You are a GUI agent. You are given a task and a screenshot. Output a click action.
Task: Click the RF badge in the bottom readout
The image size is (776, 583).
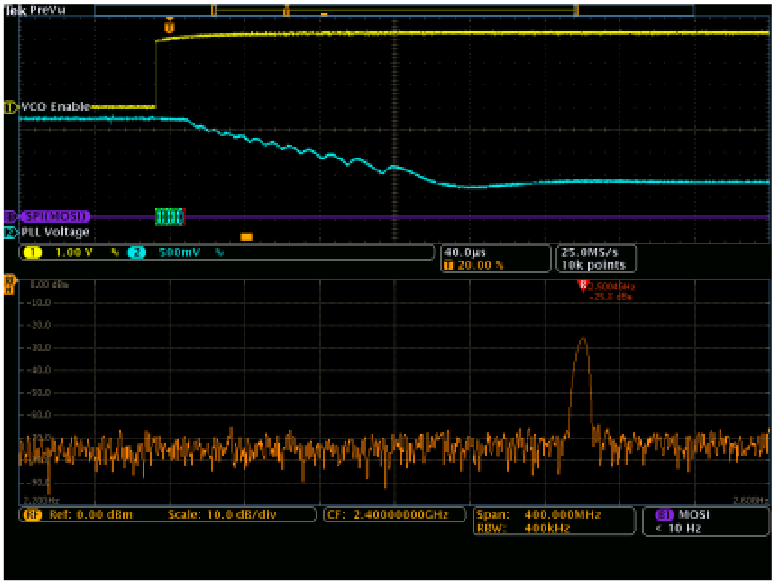[32, 515]
